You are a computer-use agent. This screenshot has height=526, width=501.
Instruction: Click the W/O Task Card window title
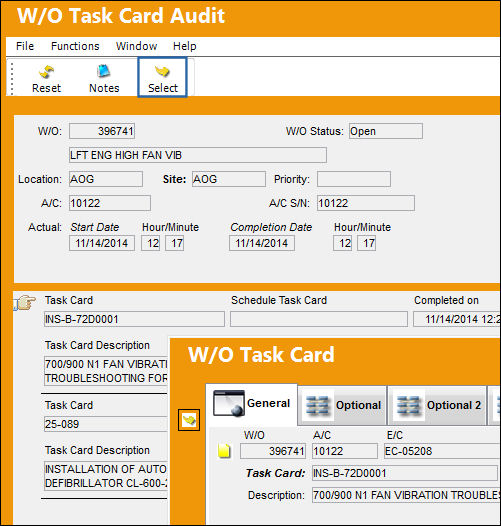(261, 355)
